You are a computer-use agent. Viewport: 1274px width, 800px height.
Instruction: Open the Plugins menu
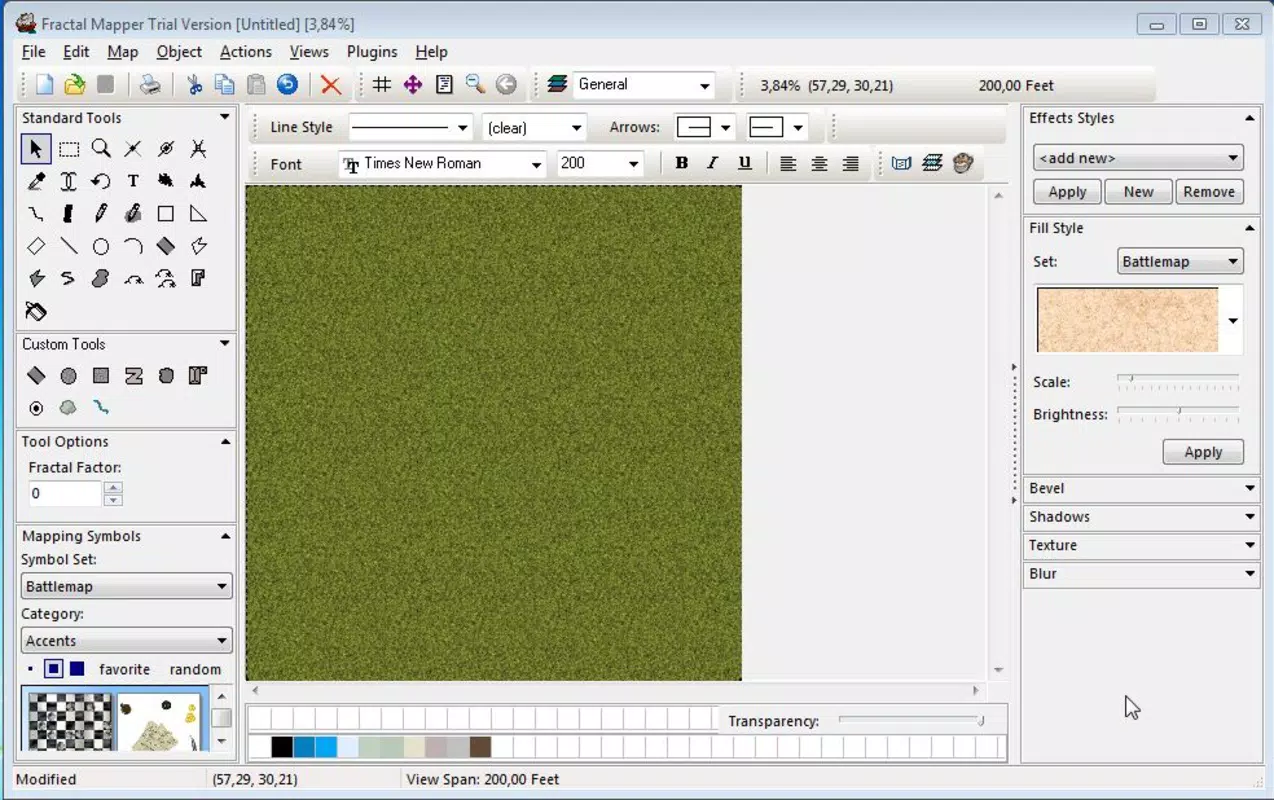click(372, 52)
